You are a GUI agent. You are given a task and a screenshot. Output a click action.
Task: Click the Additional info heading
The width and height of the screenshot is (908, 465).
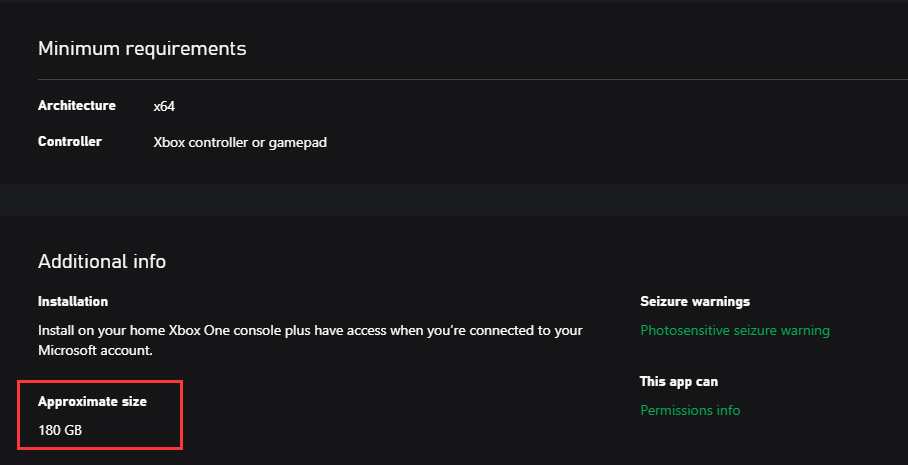click(102, 262)
